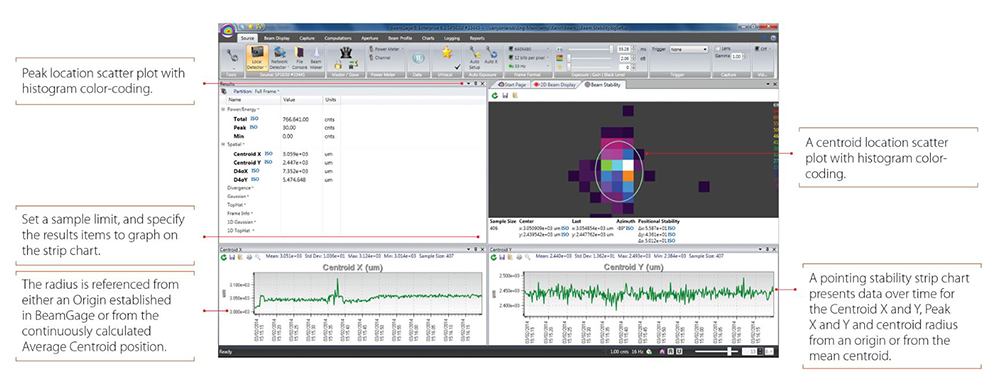Open the 30 Hz frame rate dropdown
This screenshot has height=389, width=1000.
pos(528,66)
